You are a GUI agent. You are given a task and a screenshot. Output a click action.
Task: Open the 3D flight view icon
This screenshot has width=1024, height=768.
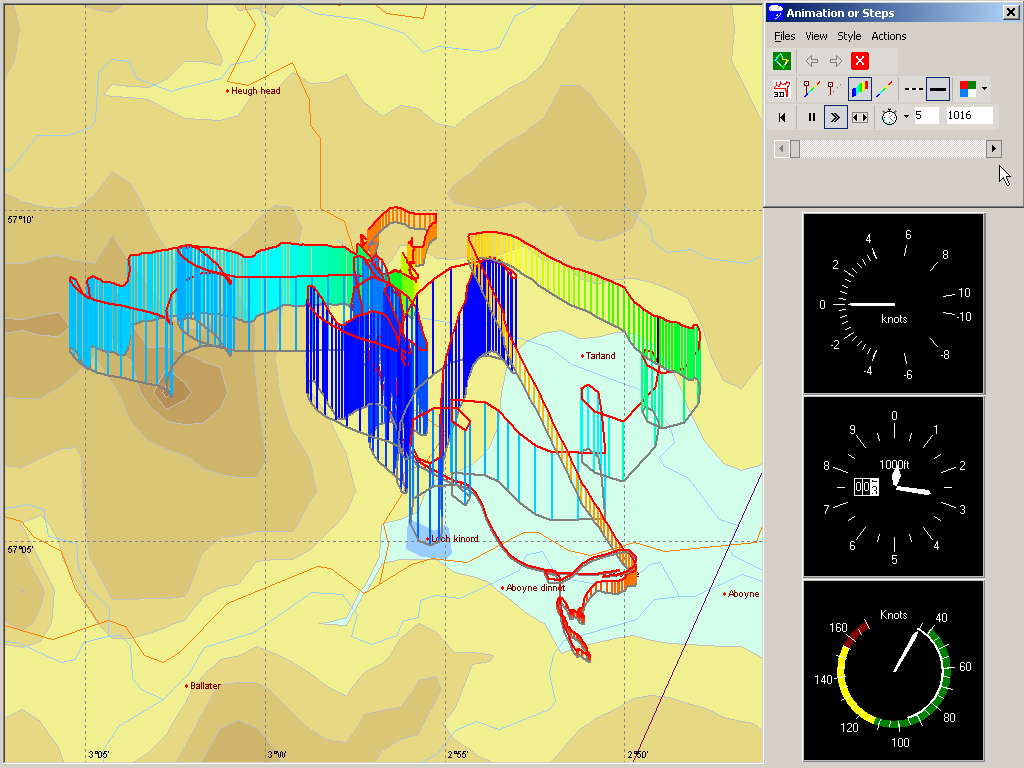tap(782, 89)
